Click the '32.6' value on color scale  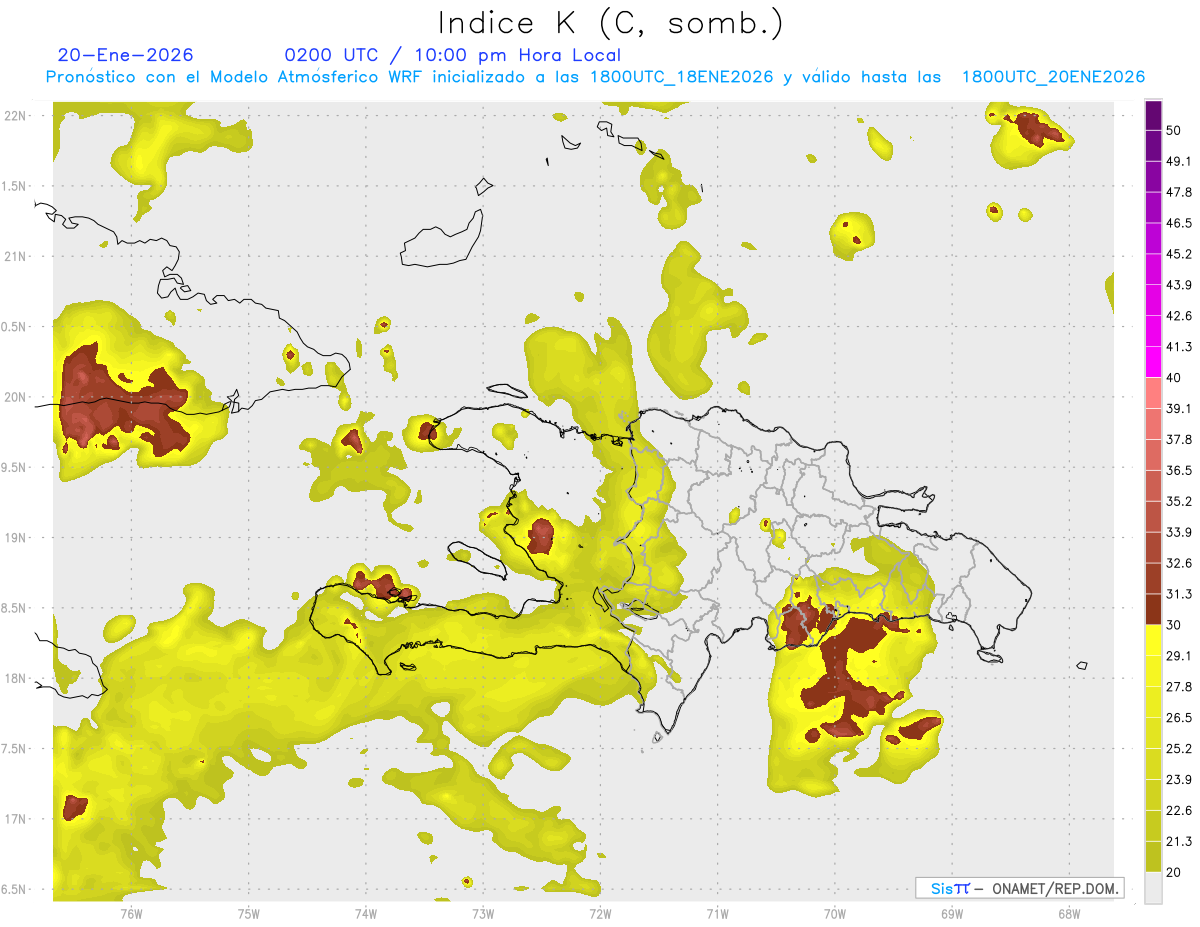click(1179, 563)
